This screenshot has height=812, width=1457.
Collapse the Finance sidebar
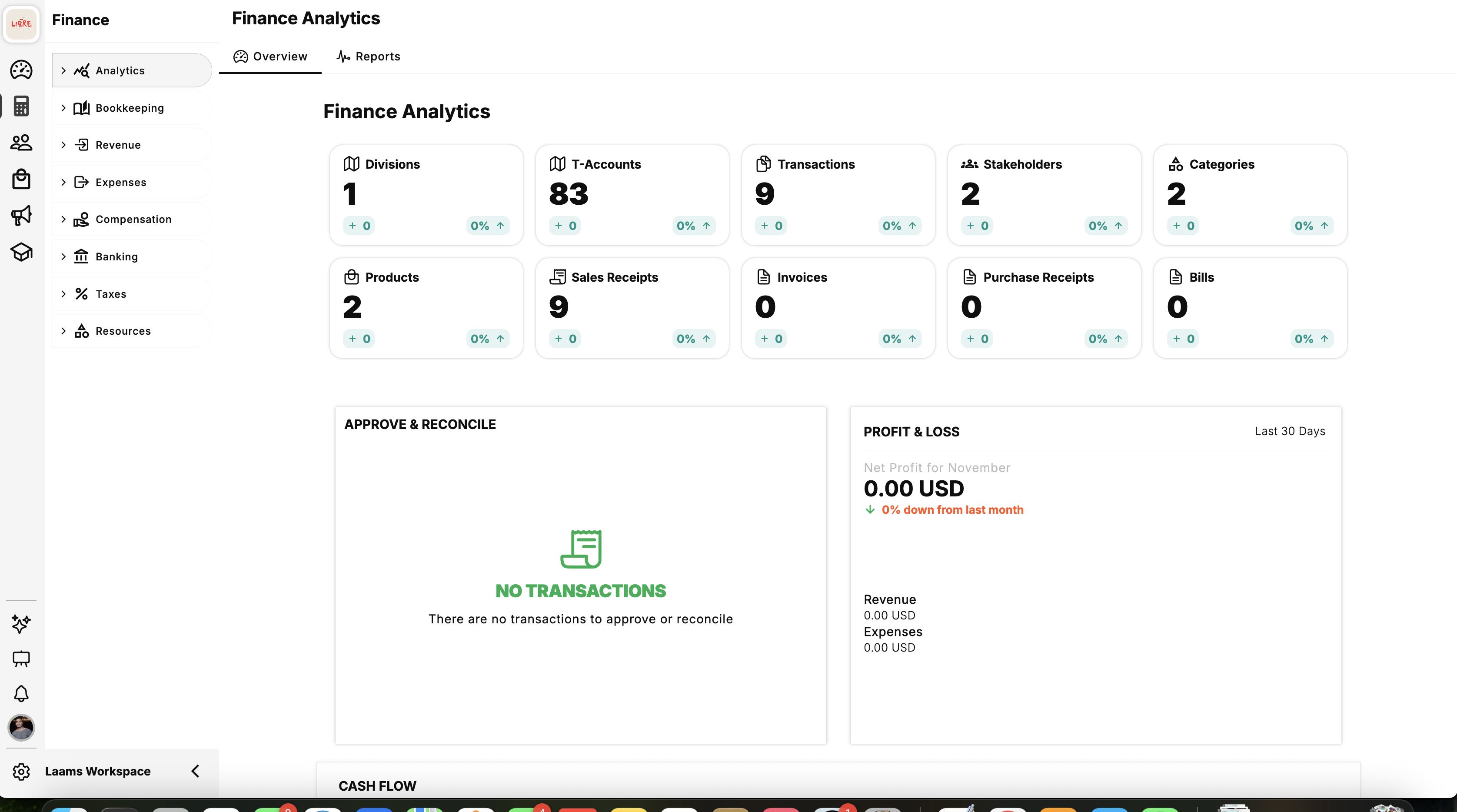point(195,771)
